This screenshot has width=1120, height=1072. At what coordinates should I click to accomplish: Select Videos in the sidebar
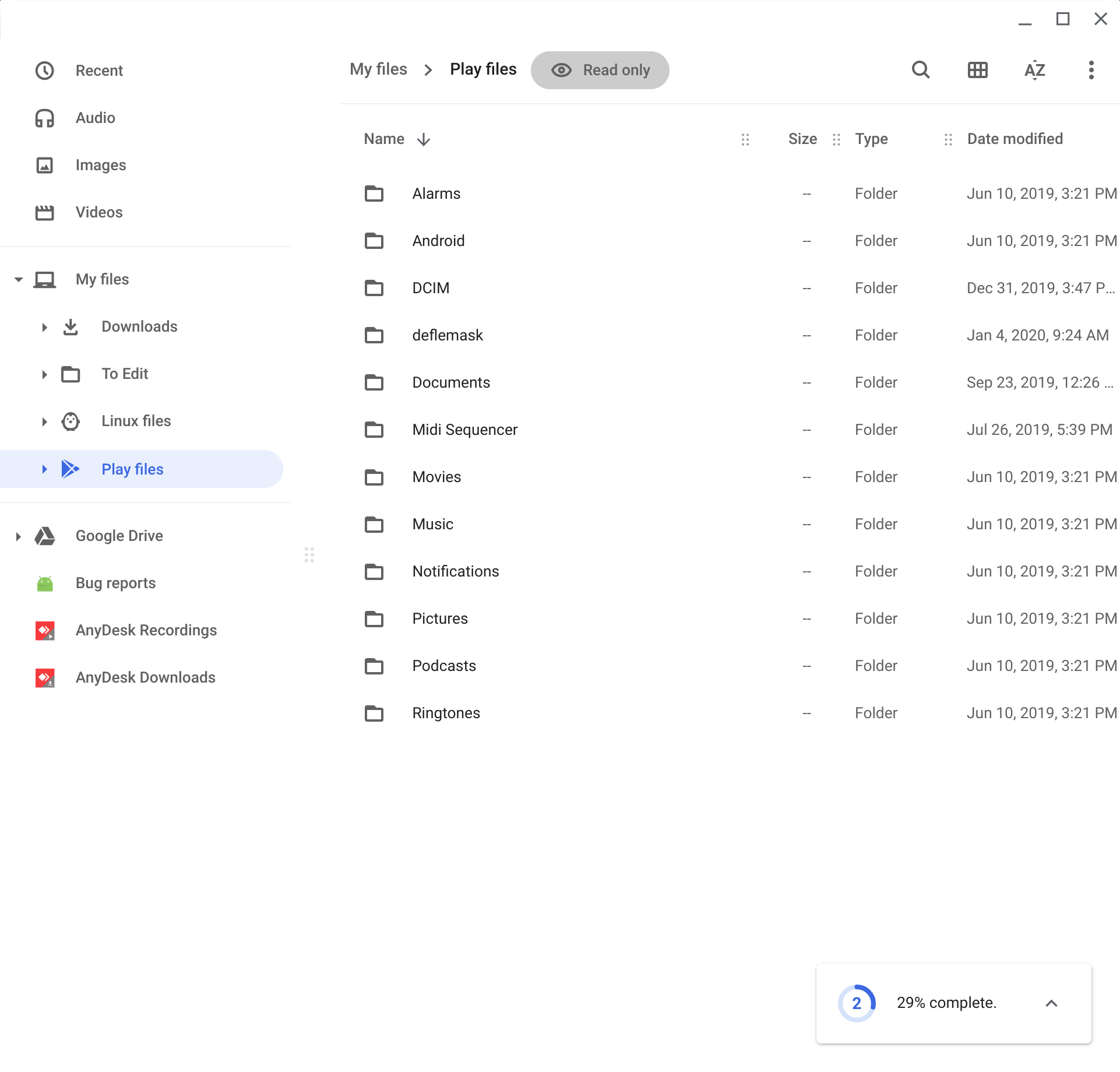click(x=99, y=212)
